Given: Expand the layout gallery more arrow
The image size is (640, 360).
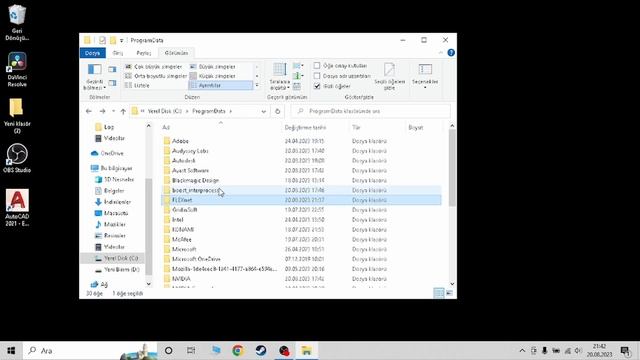Looking at the screenshot, I should pos(257,85).
